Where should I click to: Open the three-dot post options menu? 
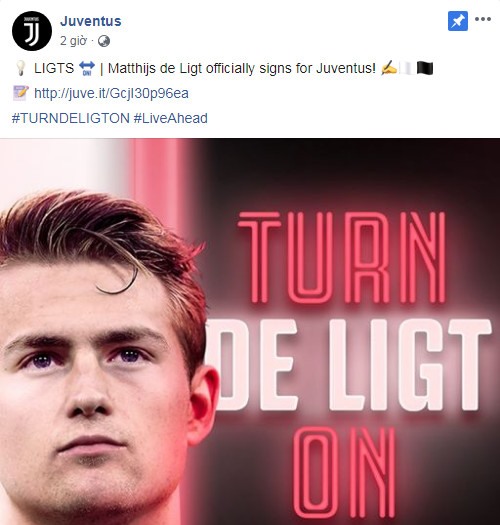click(483, 19)
